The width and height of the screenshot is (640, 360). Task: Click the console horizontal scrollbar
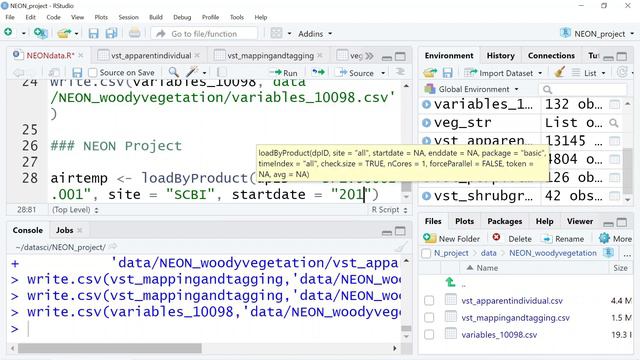click(109, 348)
